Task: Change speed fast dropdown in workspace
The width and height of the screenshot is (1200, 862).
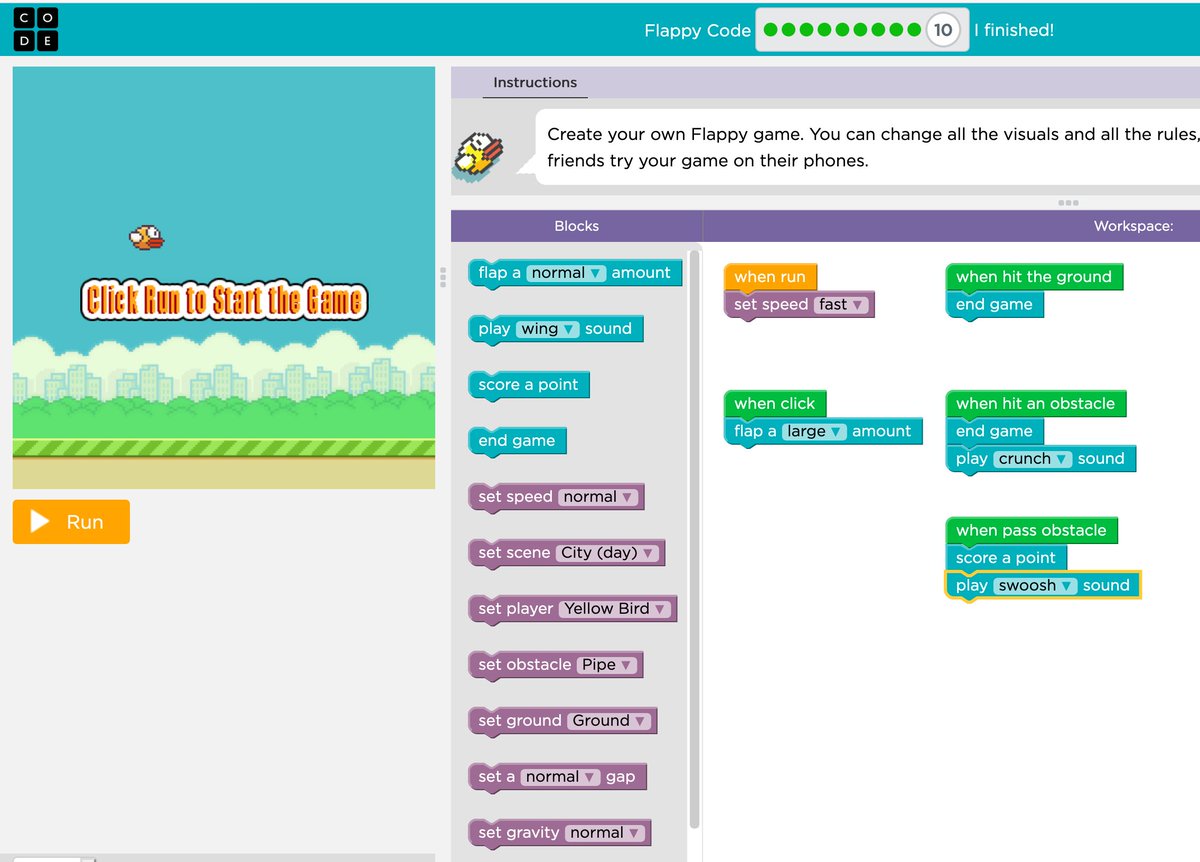Action: (x=842, y=305)
